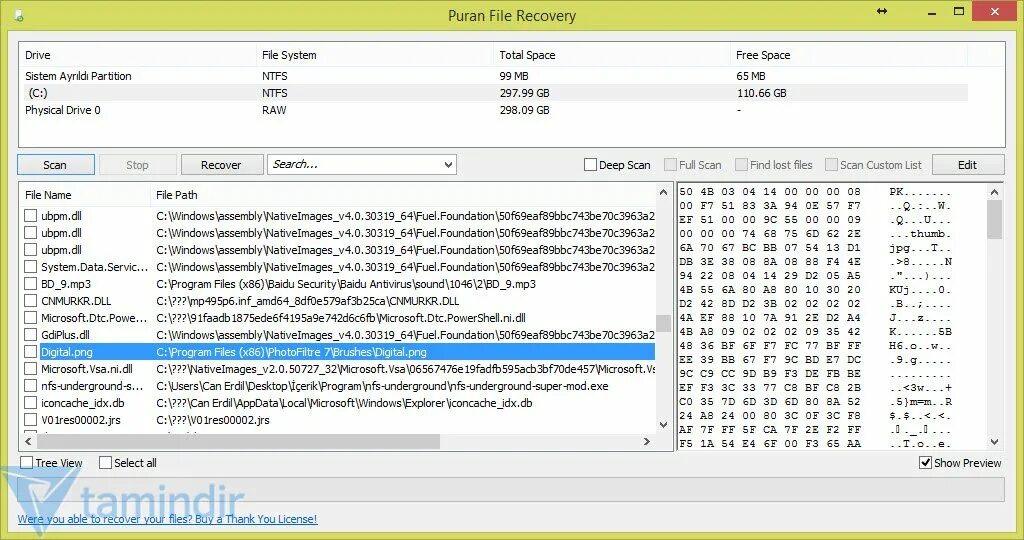Check the box for Digital.png
The width and height of the screenshot is (1024, 540).
(x=31, y=351)
